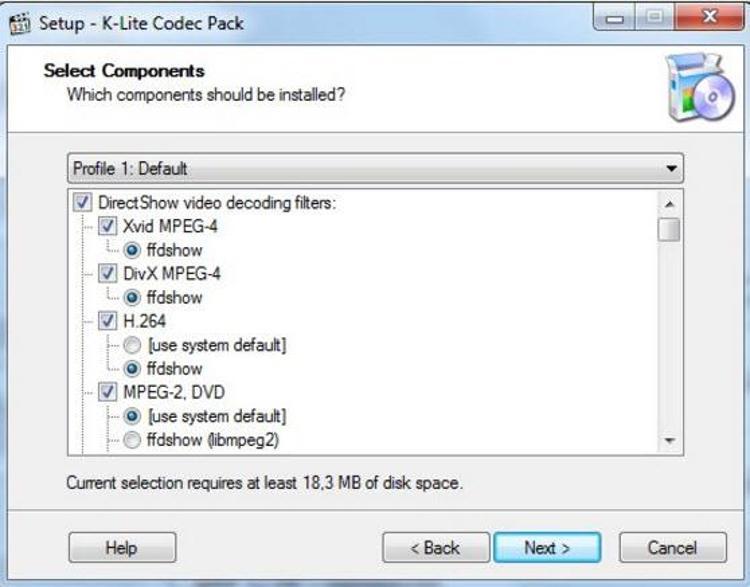Open Help for the setup

(x=122, y=547)
